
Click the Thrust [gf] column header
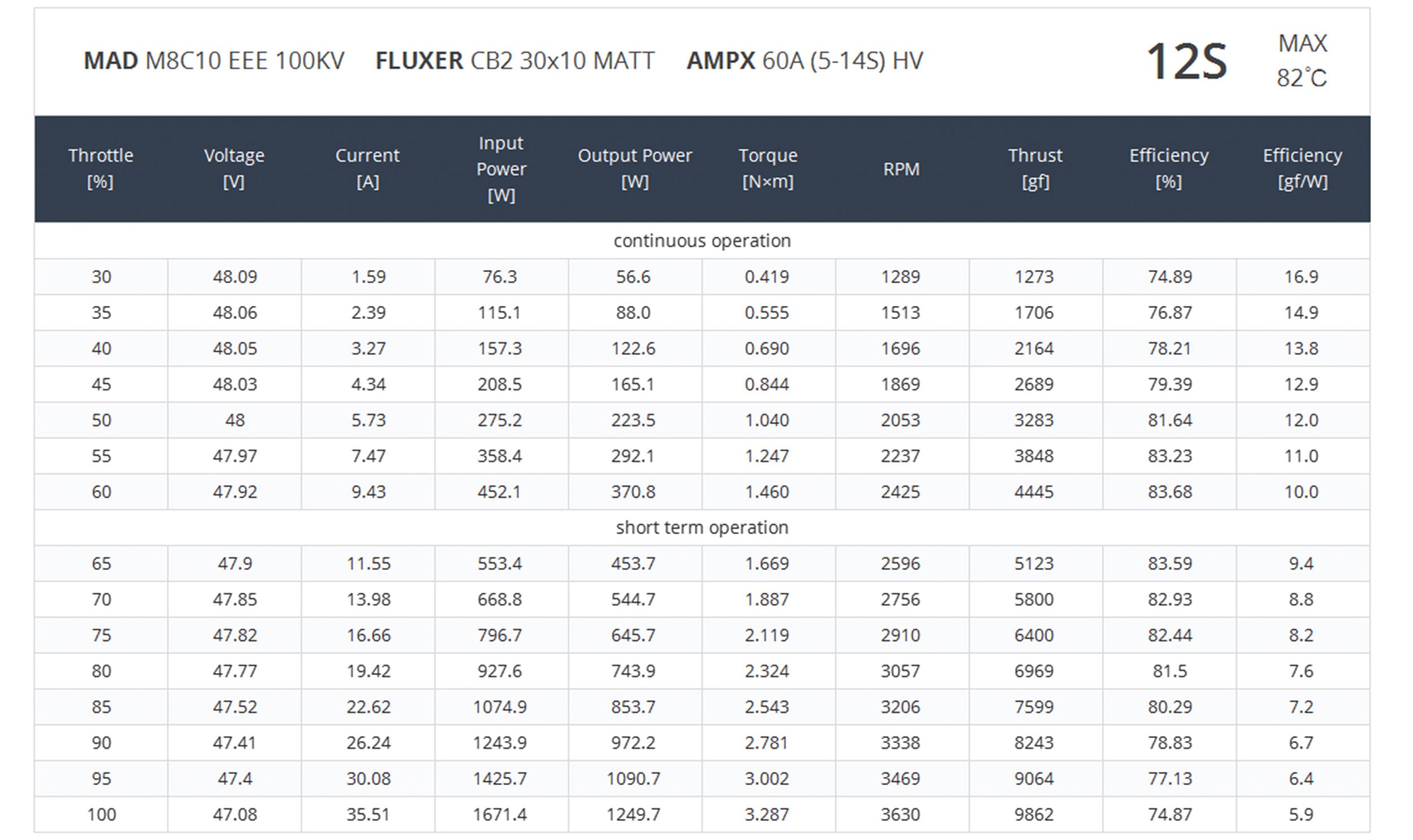(1035, 168)
